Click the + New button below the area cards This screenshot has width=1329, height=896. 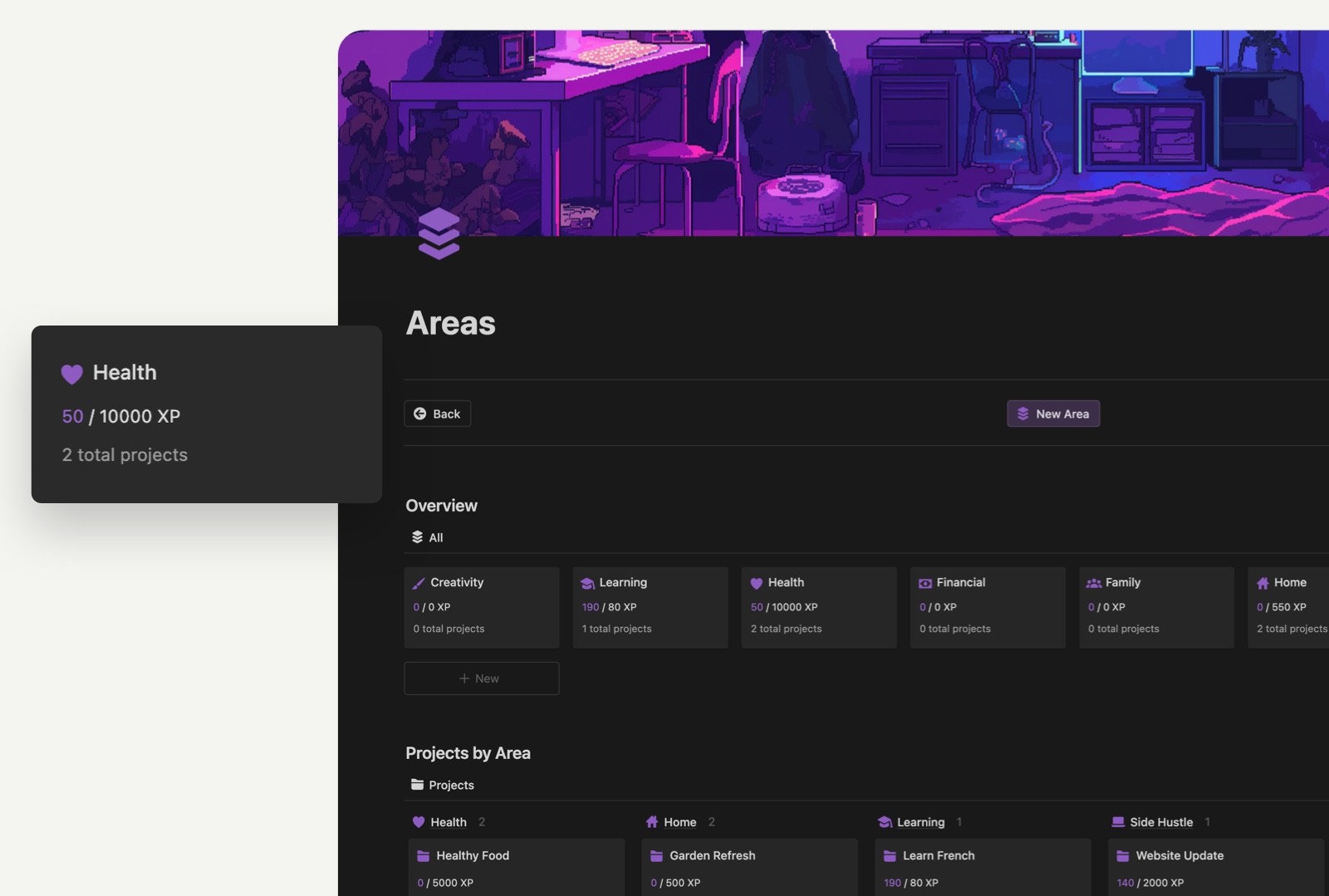[481, 678]
